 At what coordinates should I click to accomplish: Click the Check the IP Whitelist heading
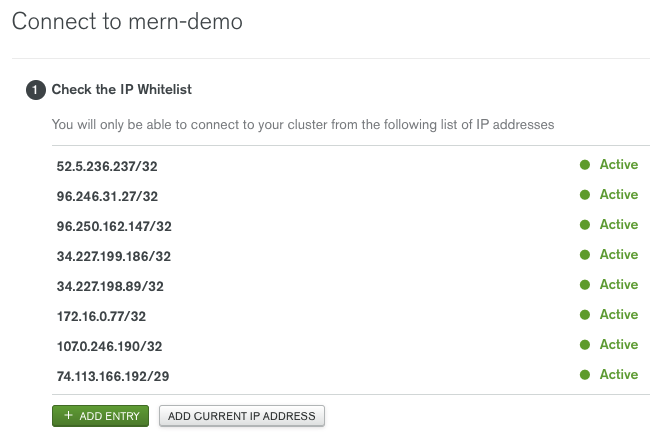(x=122, y=89)
